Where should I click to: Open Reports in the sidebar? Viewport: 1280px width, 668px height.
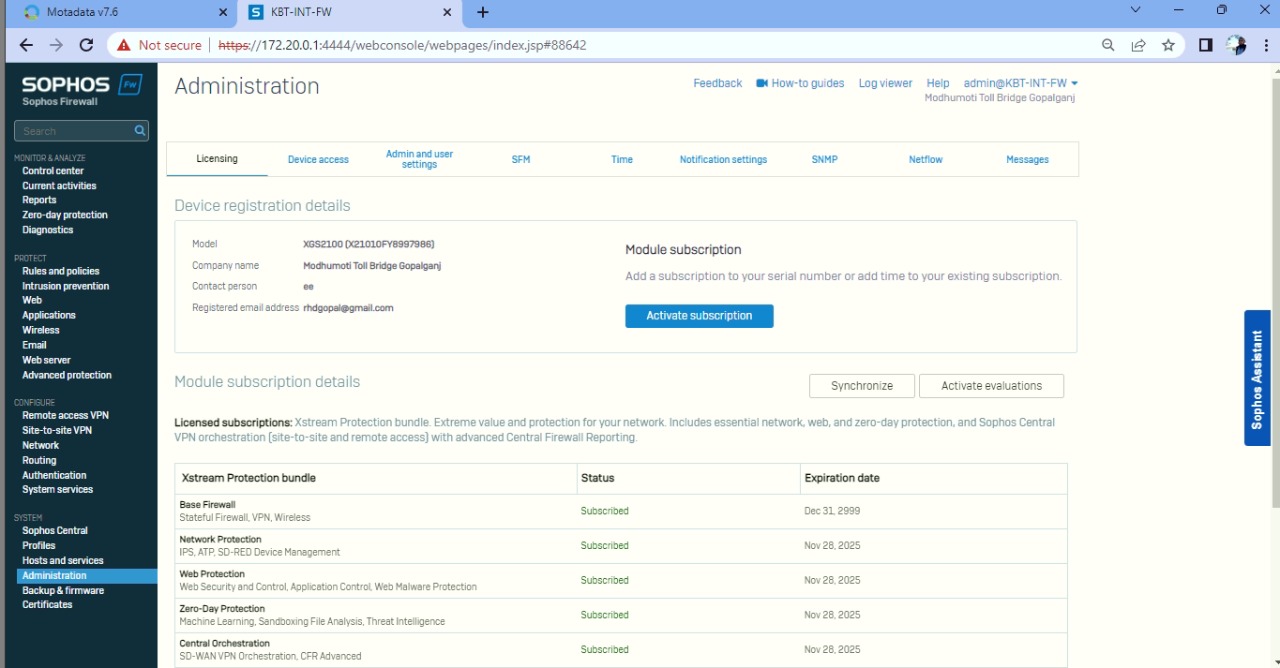(39, 200)
